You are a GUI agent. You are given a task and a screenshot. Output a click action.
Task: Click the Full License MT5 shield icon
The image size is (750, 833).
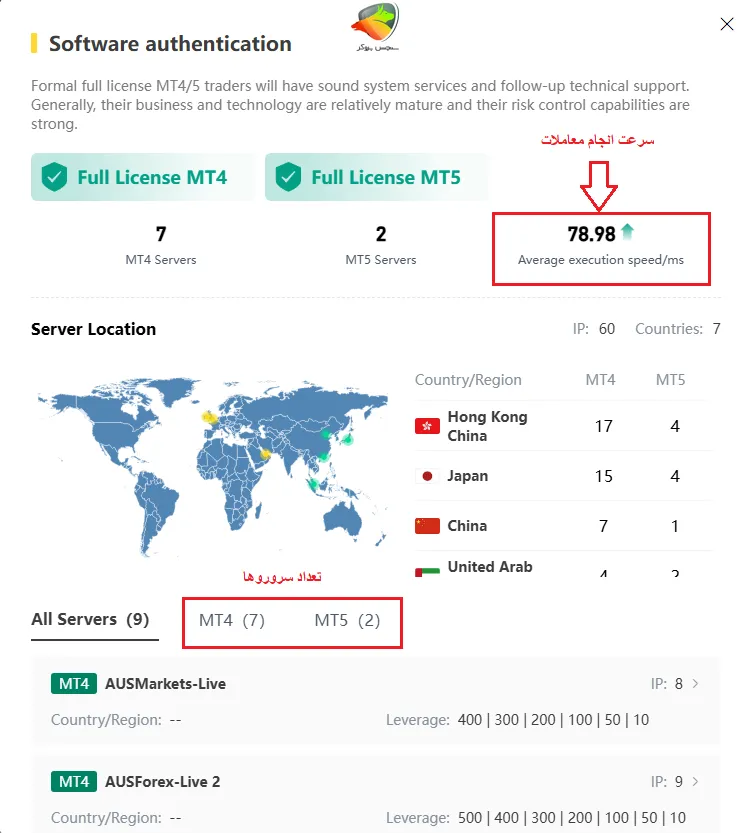point(288,178)
